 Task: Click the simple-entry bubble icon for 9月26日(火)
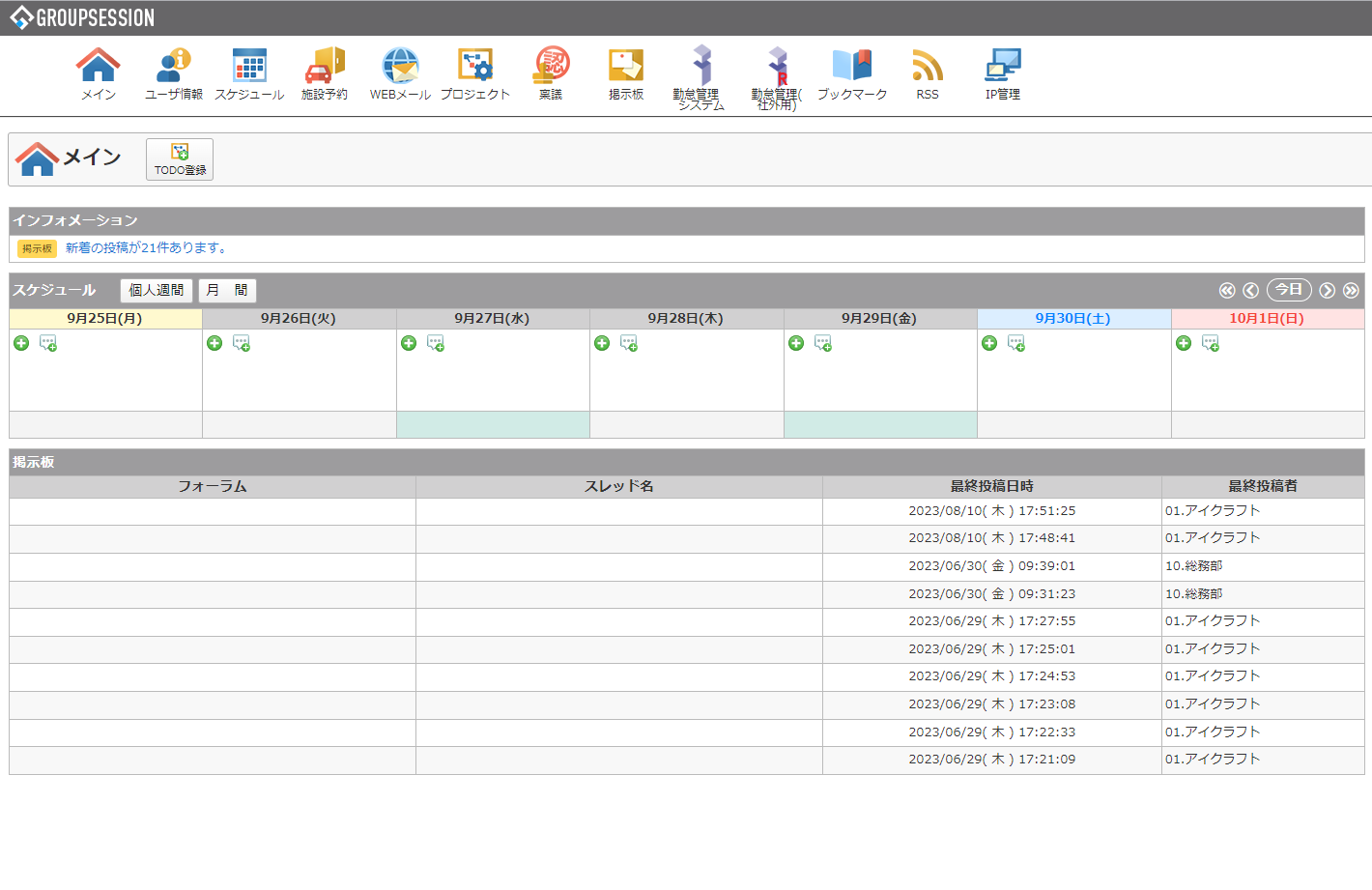[242, 343]
